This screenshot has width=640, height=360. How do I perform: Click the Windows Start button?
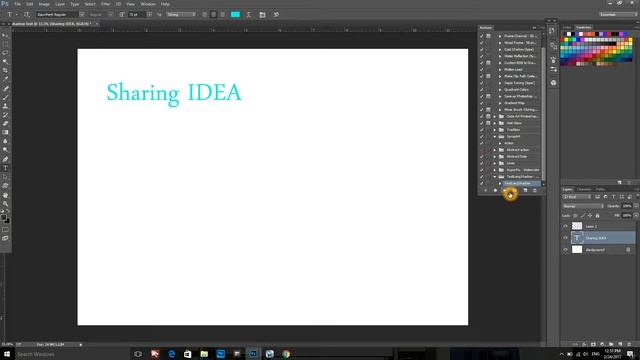coord(7,354)
